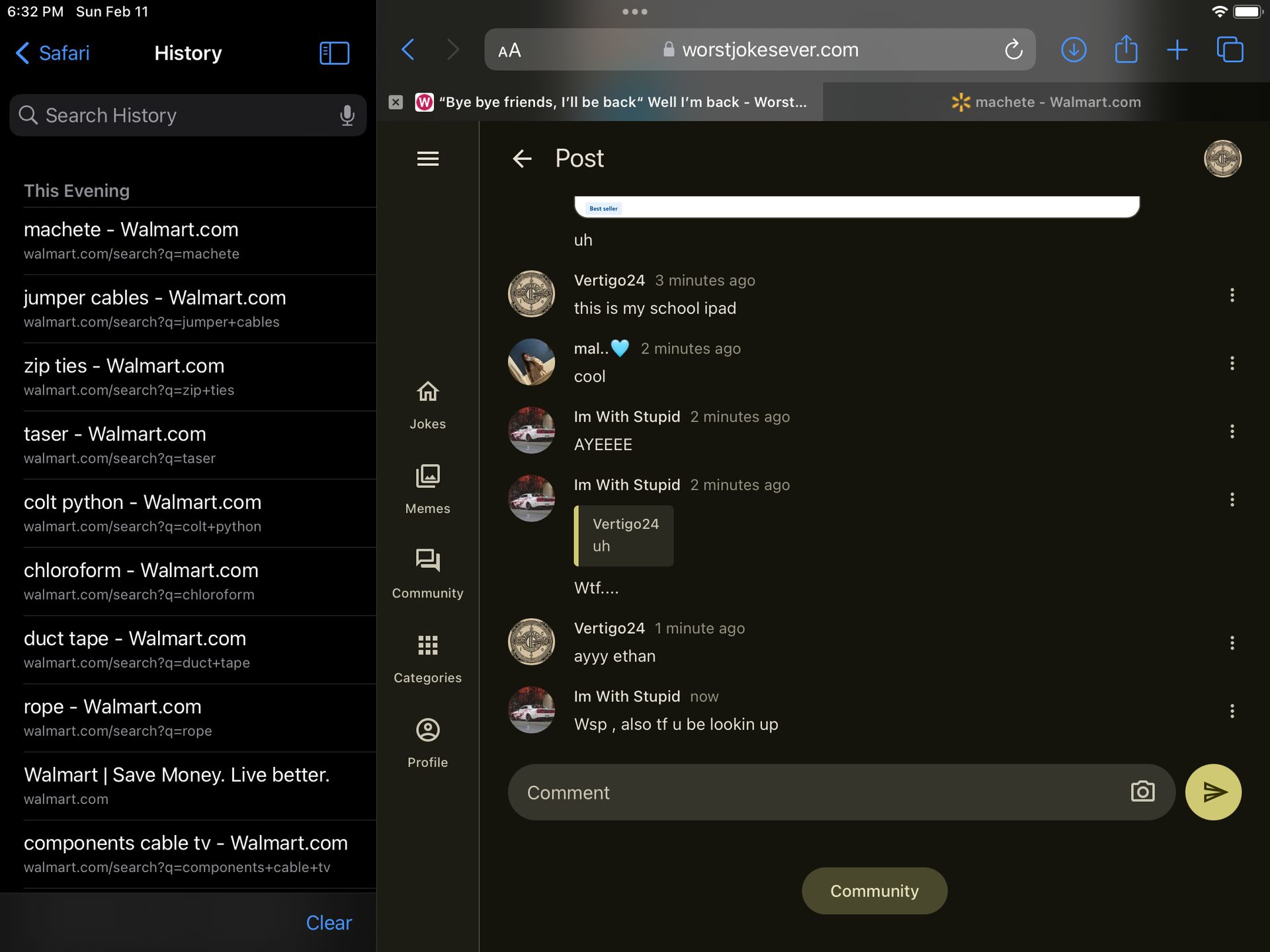
Task: Clear the browsing history
Action: point(329,922)
